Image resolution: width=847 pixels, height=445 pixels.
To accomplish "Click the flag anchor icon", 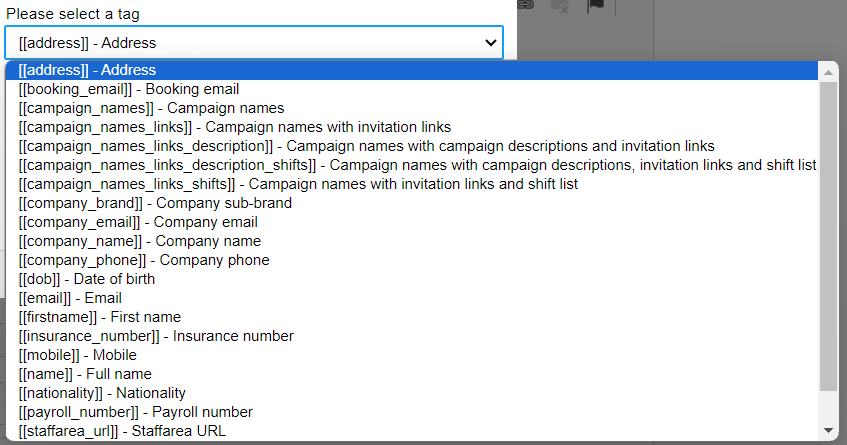I will 595,5.
